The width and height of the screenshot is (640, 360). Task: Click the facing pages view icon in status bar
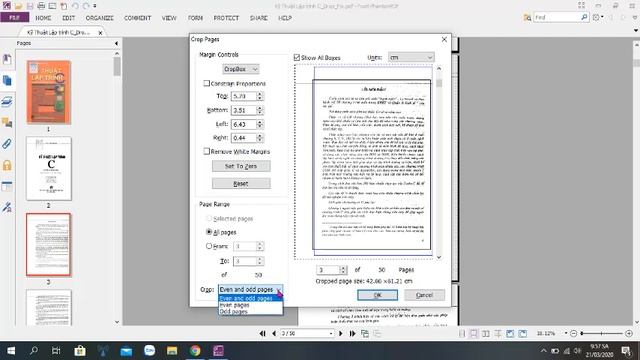coord(486,333)
